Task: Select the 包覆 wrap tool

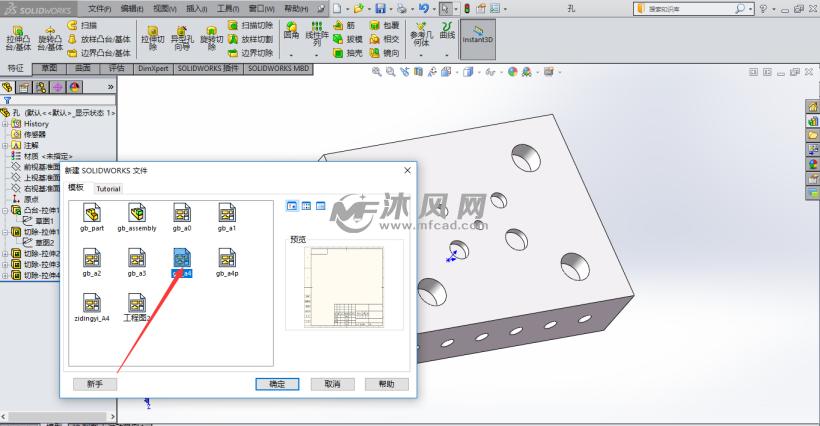Action: click(384, 25)
